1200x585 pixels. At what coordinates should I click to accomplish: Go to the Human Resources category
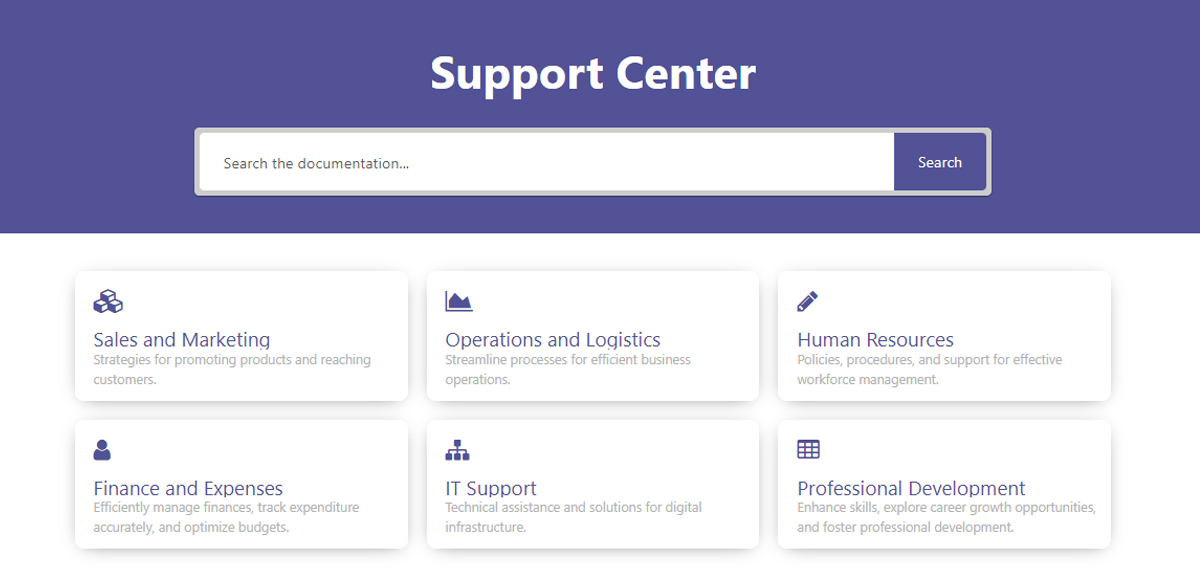click(875, 340)
